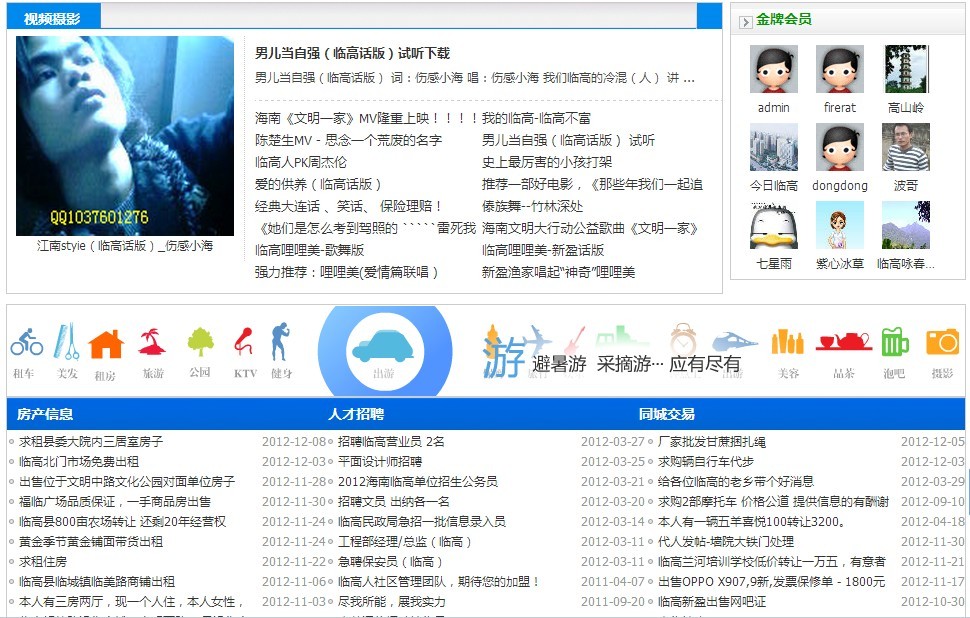Open the 公园 green tree icon
Screen dimensions: 970x618
click(x=200, y=342)
